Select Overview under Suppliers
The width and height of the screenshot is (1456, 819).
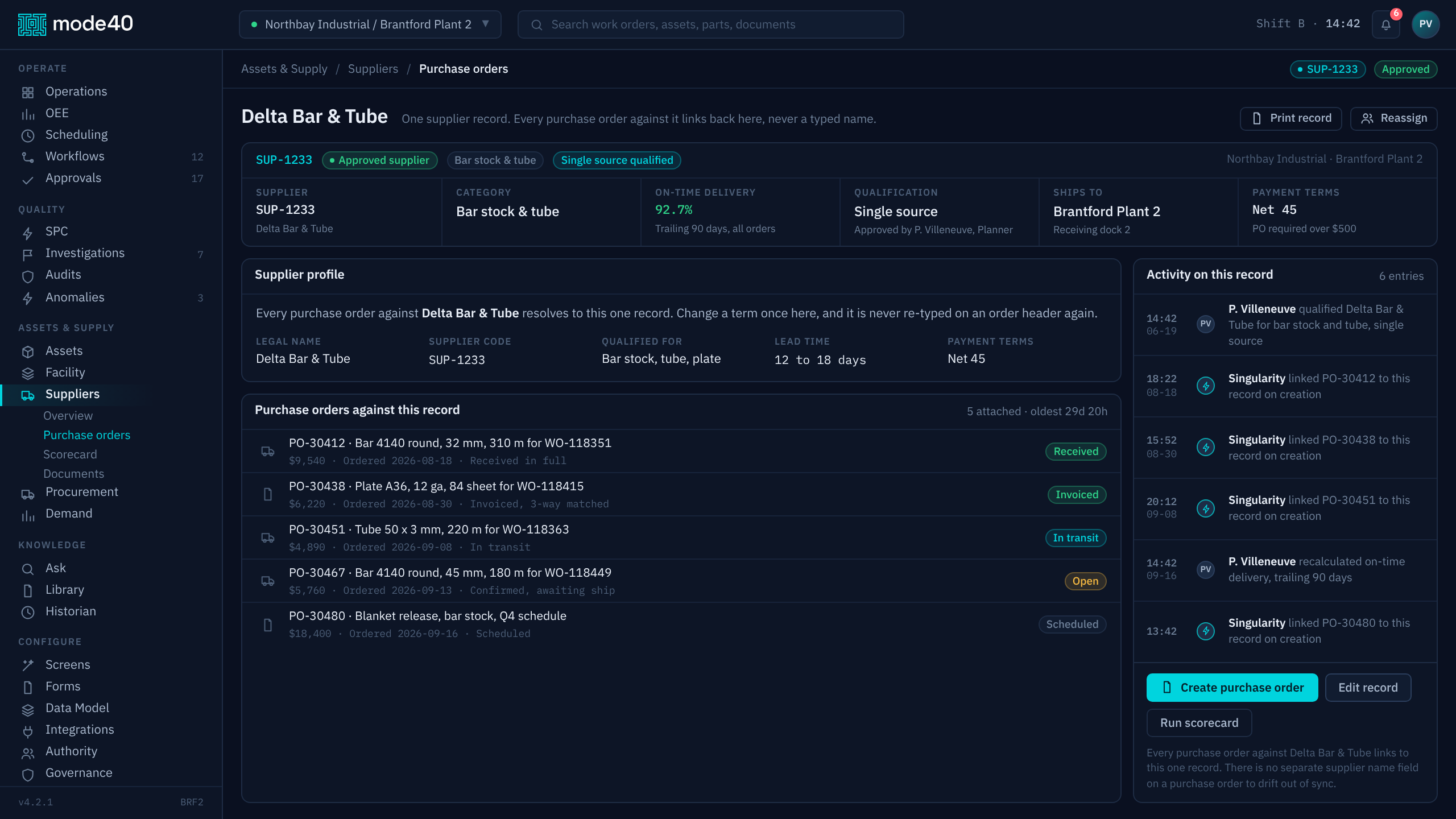68,416
